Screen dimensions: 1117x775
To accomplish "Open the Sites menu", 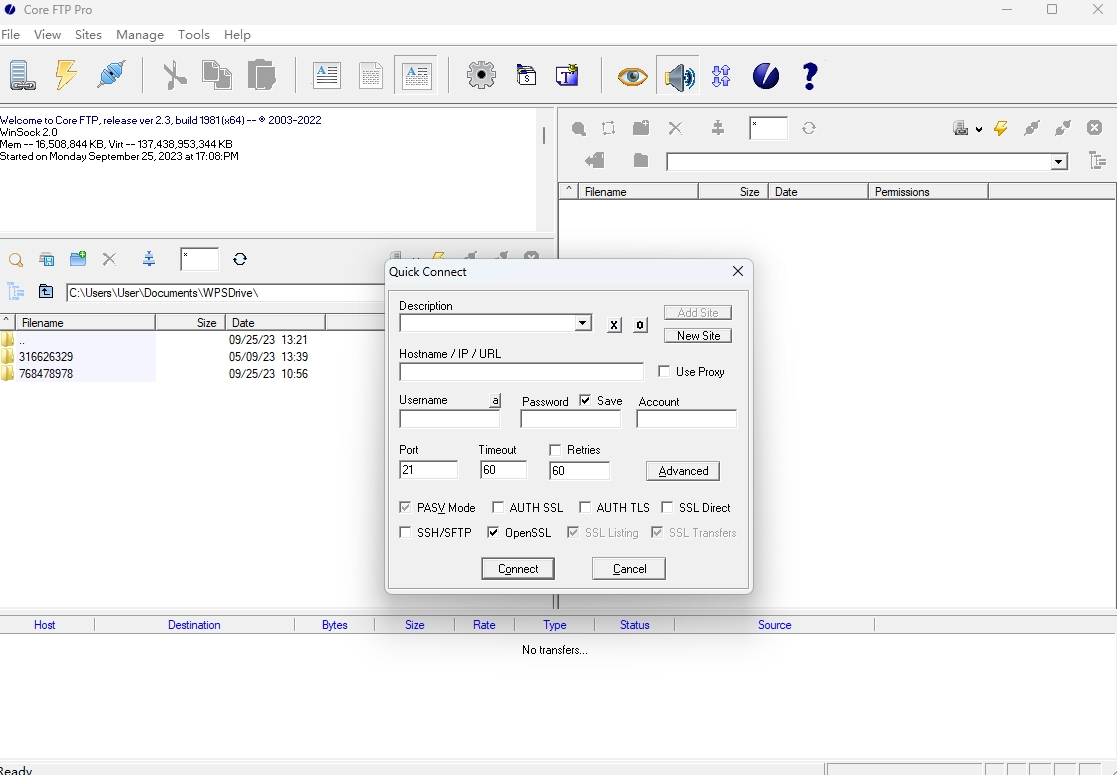I will (x=88, y=34).
